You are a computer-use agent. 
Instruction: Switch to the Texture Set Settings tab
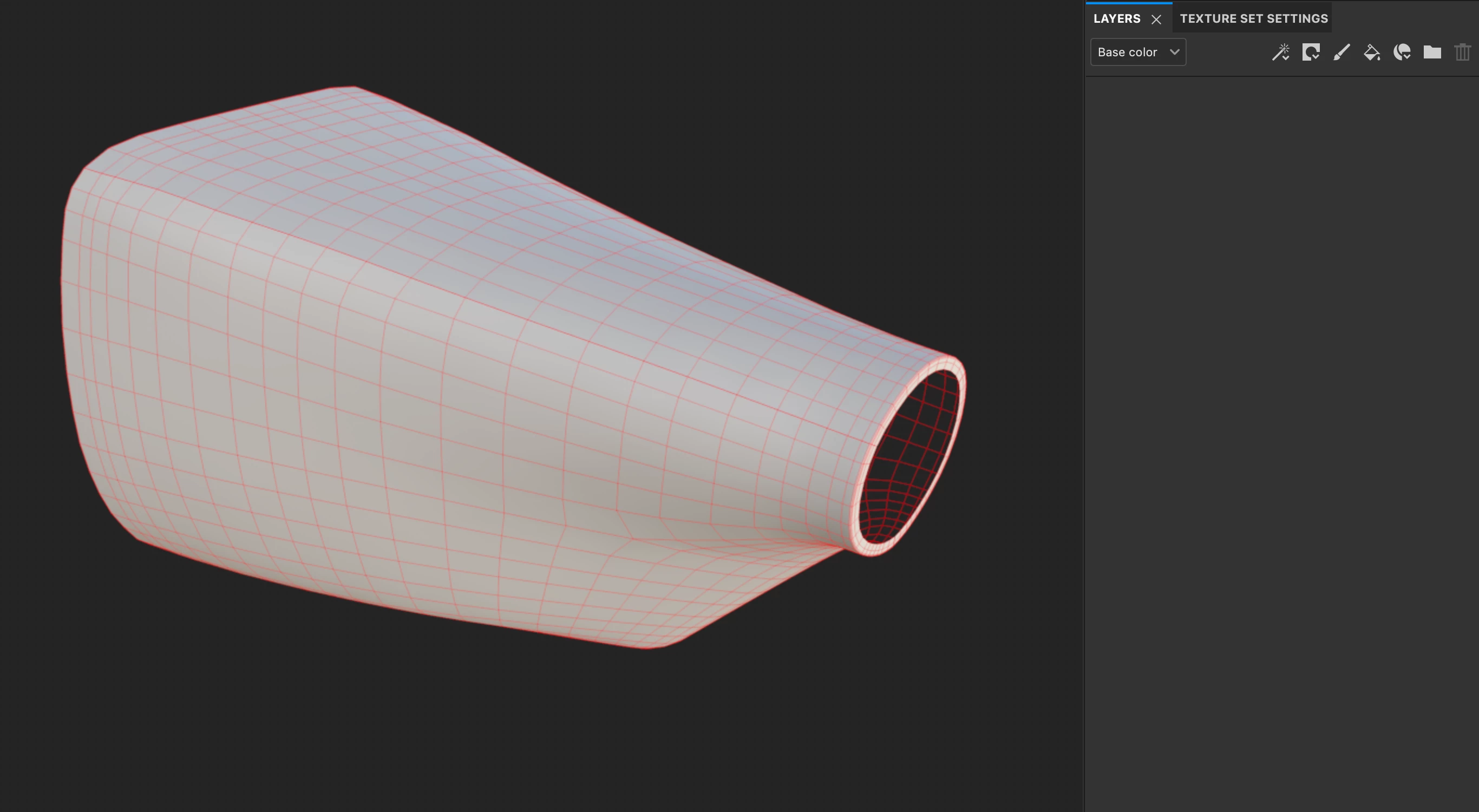click(x=1253, y=18)
